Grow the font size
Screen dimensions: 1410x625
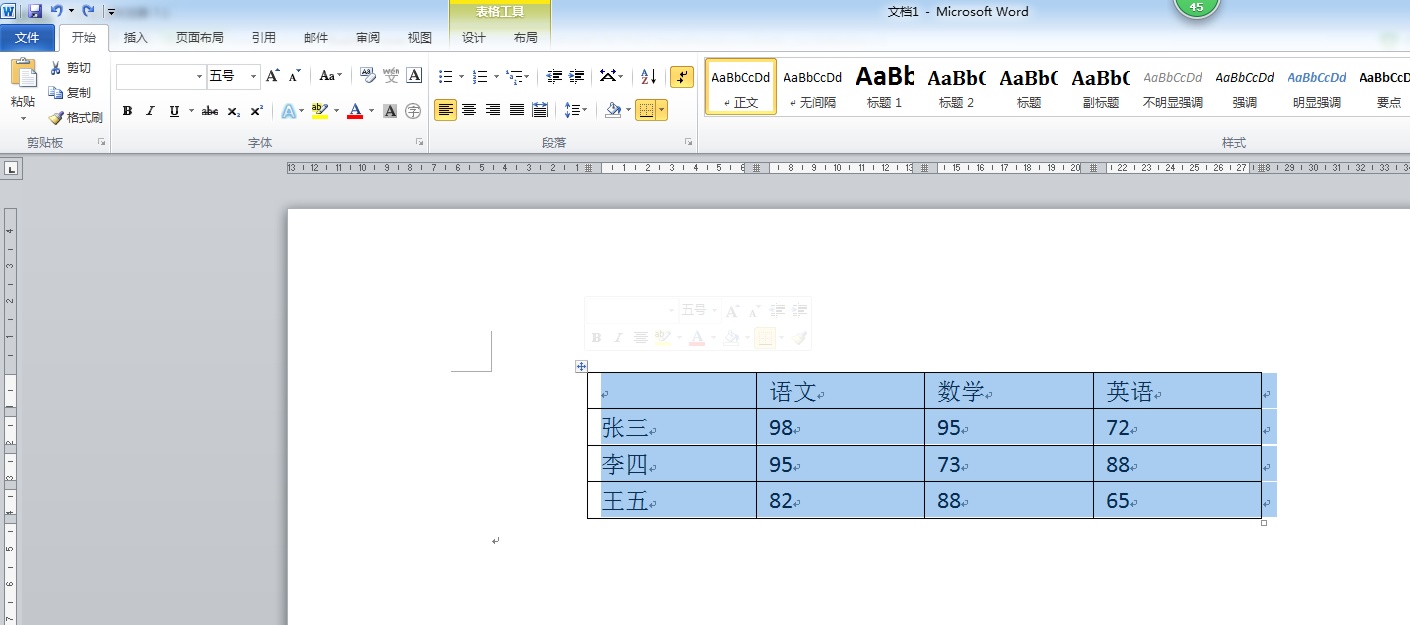point(273,76)
